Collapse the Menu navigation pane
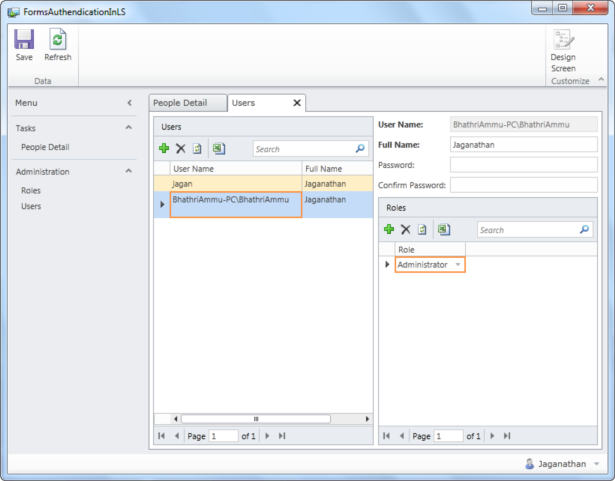Viewport: 615px width, 481px height. (x=129, y=103)
